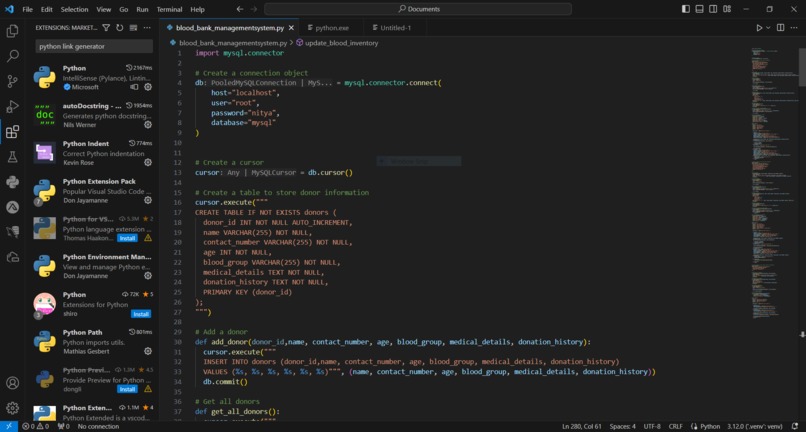
Task: Install Python Preview by dongli
Action: 127,389
